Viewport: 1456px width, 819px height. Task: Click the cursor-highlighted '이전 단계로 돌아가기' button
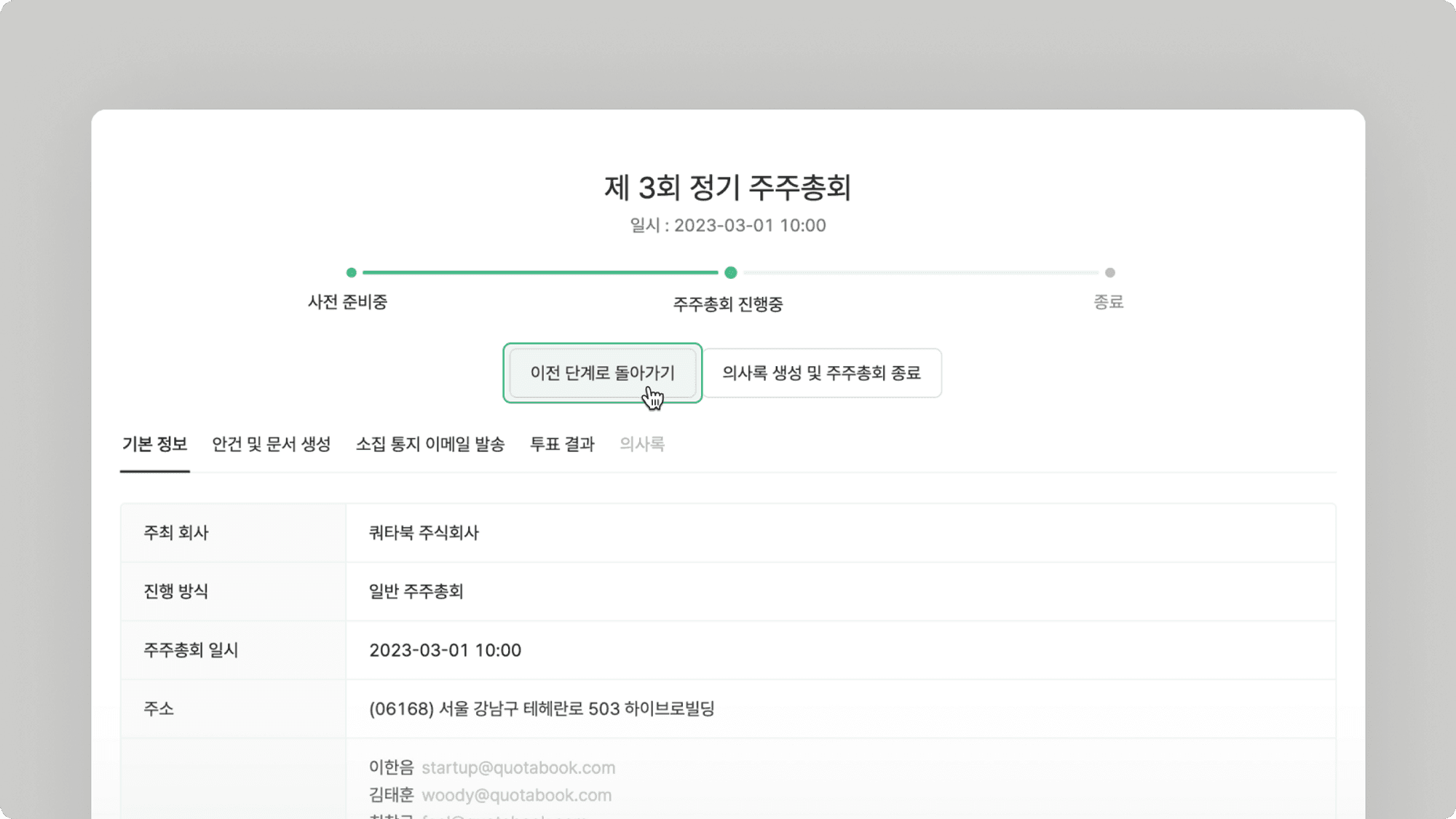(603, 373)
